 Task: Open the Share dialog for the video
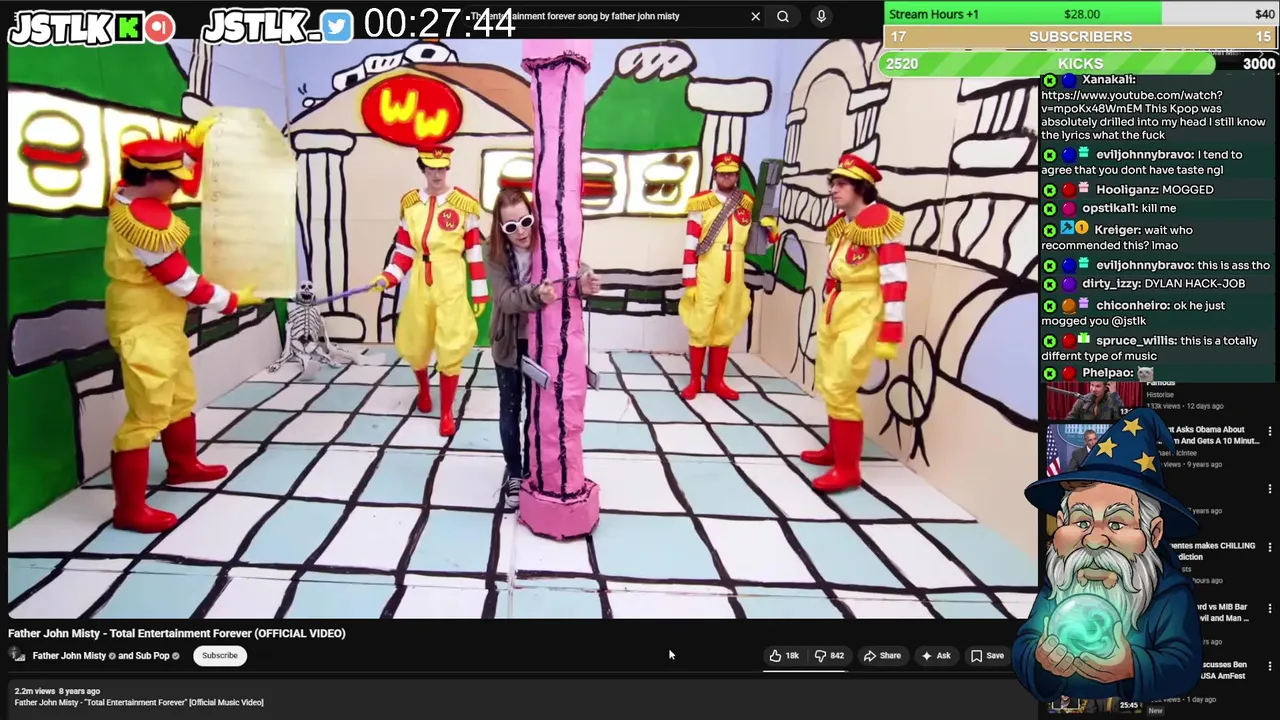coord(882,656)
